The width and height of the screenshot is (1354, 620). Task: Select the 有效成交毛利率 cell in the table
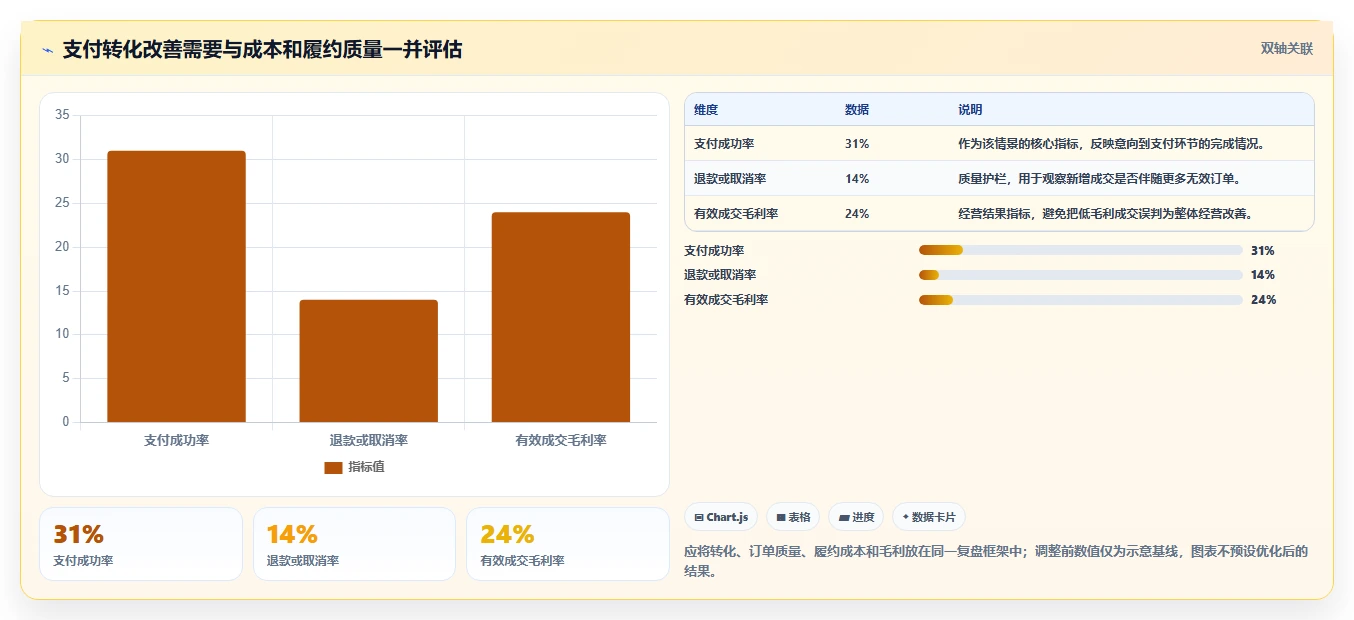point(736,213)
